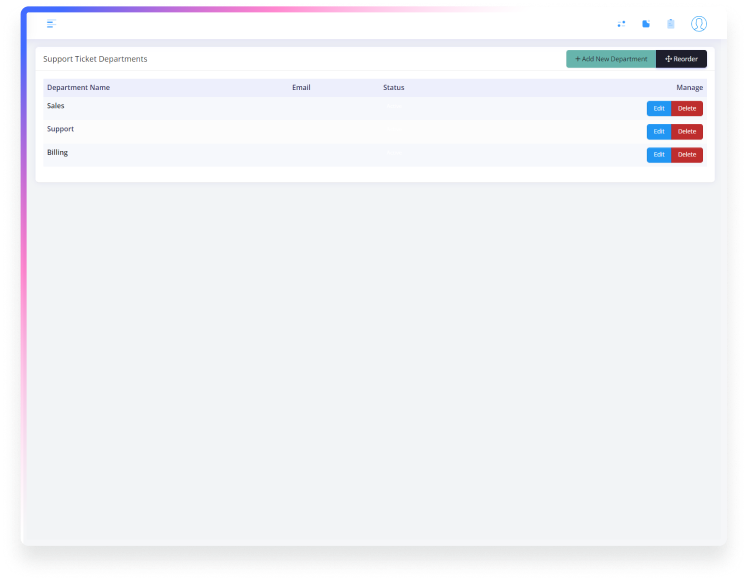Click the Department Name column header
Screen dimensions: 747x581
78,88
